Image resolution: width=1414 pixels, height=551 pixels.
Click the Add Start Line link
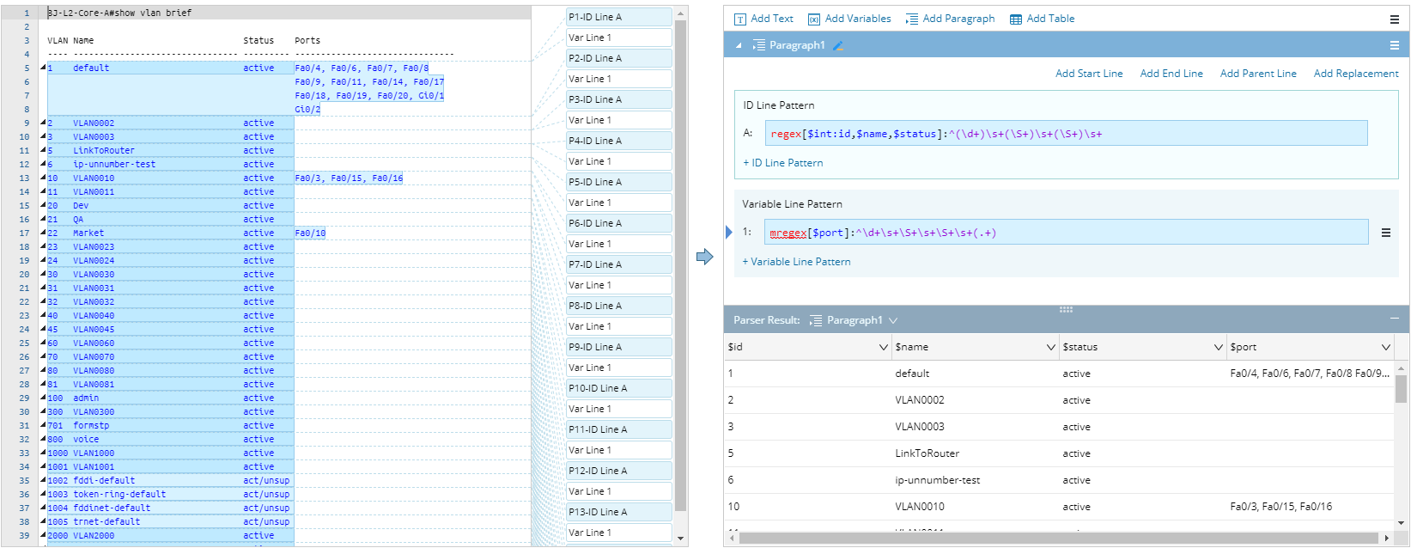(x=1089, y=74)
